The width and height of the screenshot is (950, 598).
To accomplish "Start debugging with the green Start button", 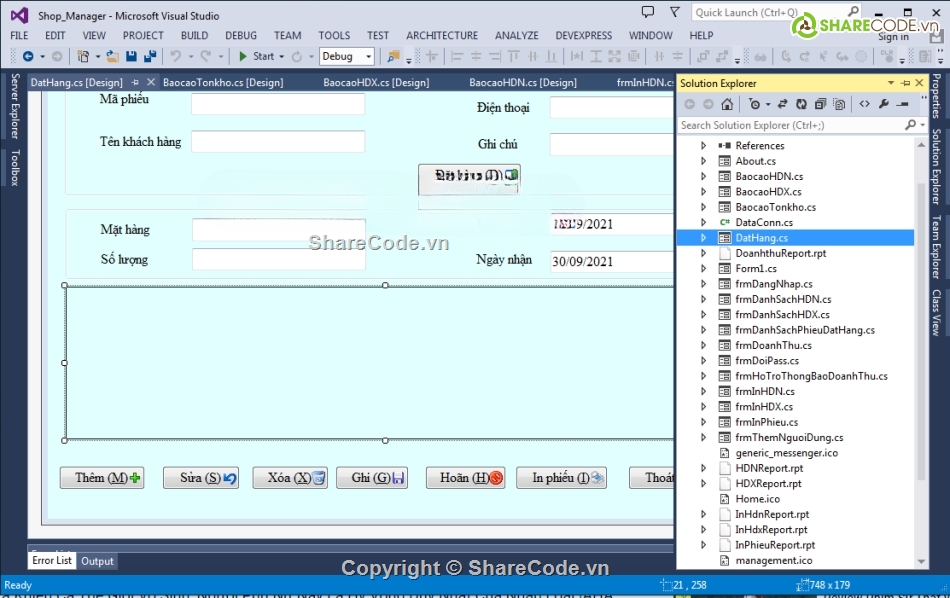I will pos(257,56).
